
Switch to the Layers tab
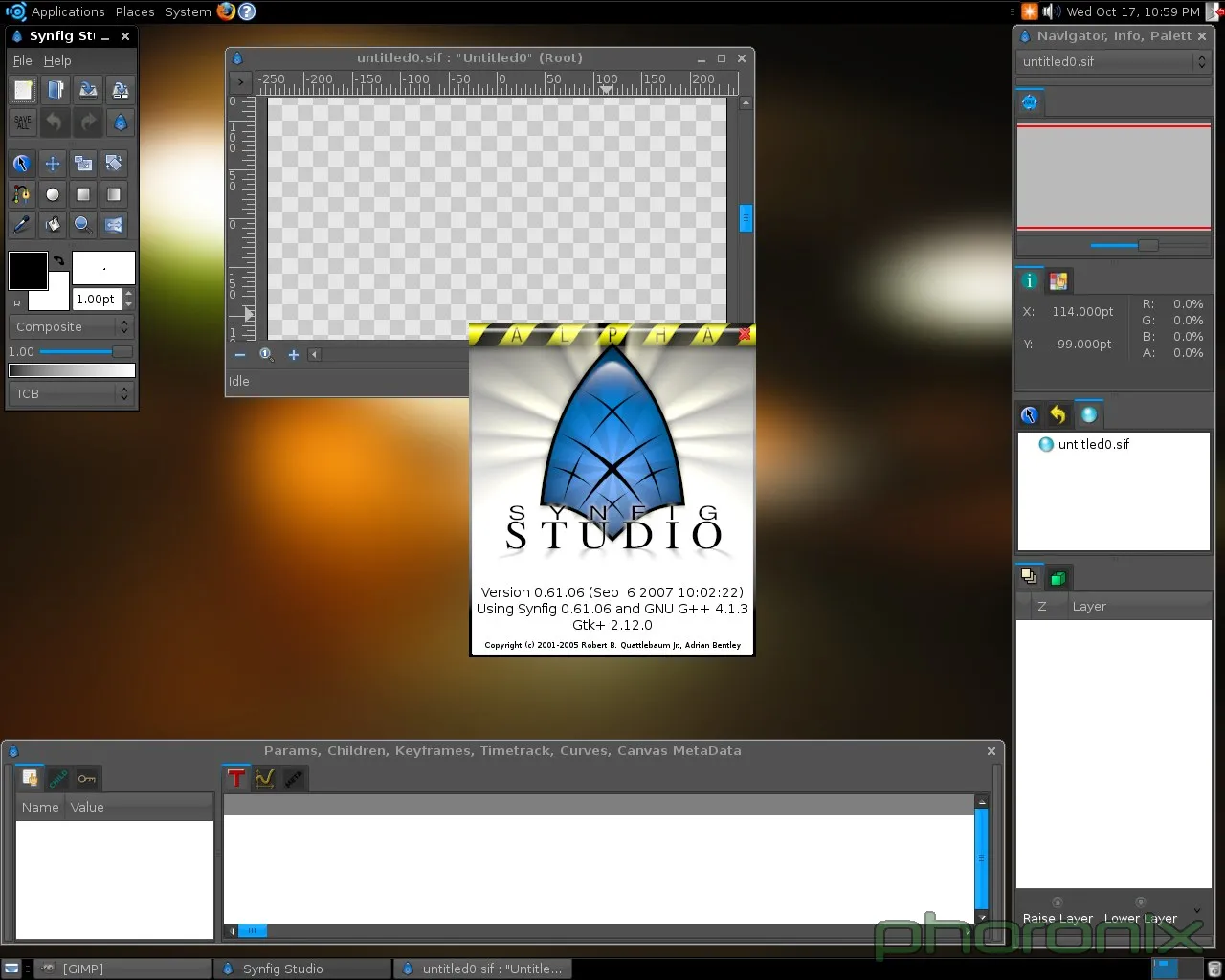tap(1029, 577)
